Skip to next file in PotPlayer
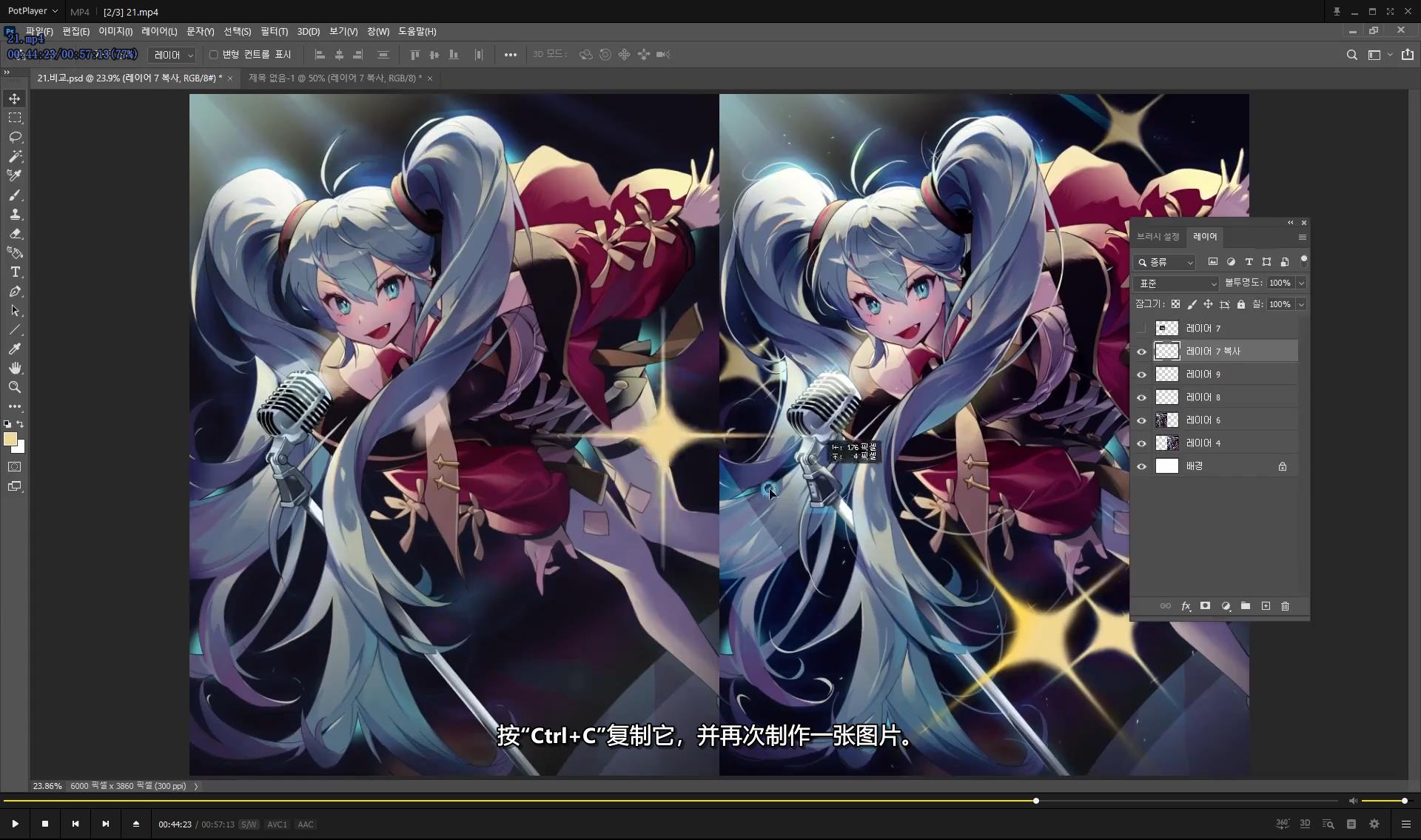The image size is (1421, 840). pos(105,824)
